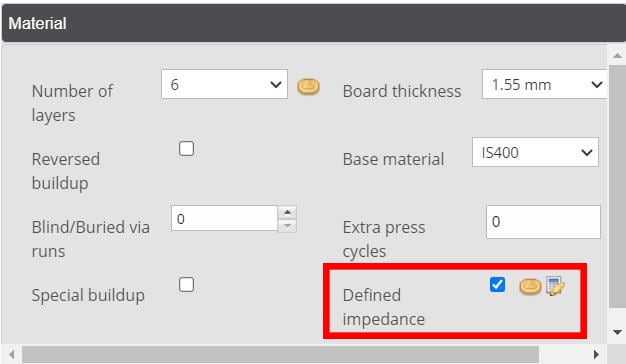The height and width of the screenshot is (364, 626).
Task: Click the gold icon next to Defined impedance
Action: pos(530,286)
